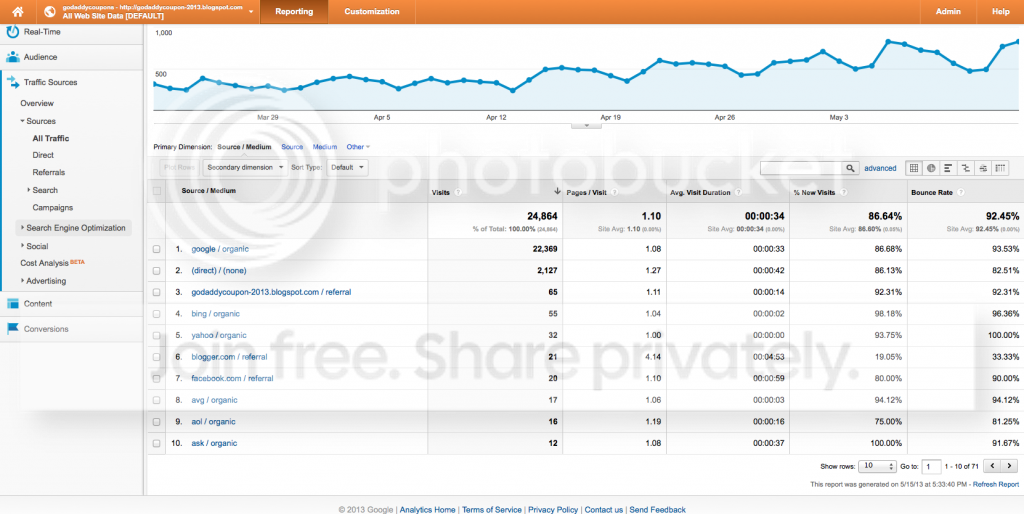The width and height of the screenshot is (1024, 514).
Task: Switch to the Customization tab
Action: (x=372, y=12)
